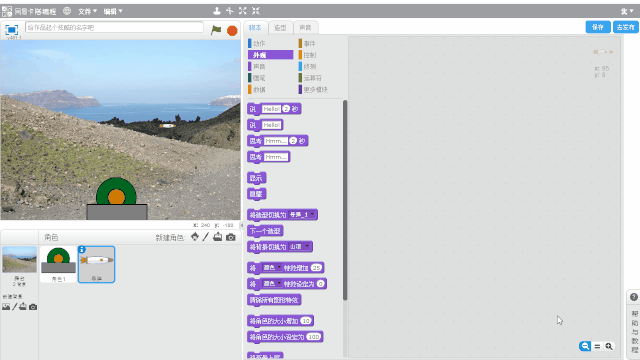Screen dimensions: 640x360
Task: Click the 去发布 publish button
Action: 626,27
